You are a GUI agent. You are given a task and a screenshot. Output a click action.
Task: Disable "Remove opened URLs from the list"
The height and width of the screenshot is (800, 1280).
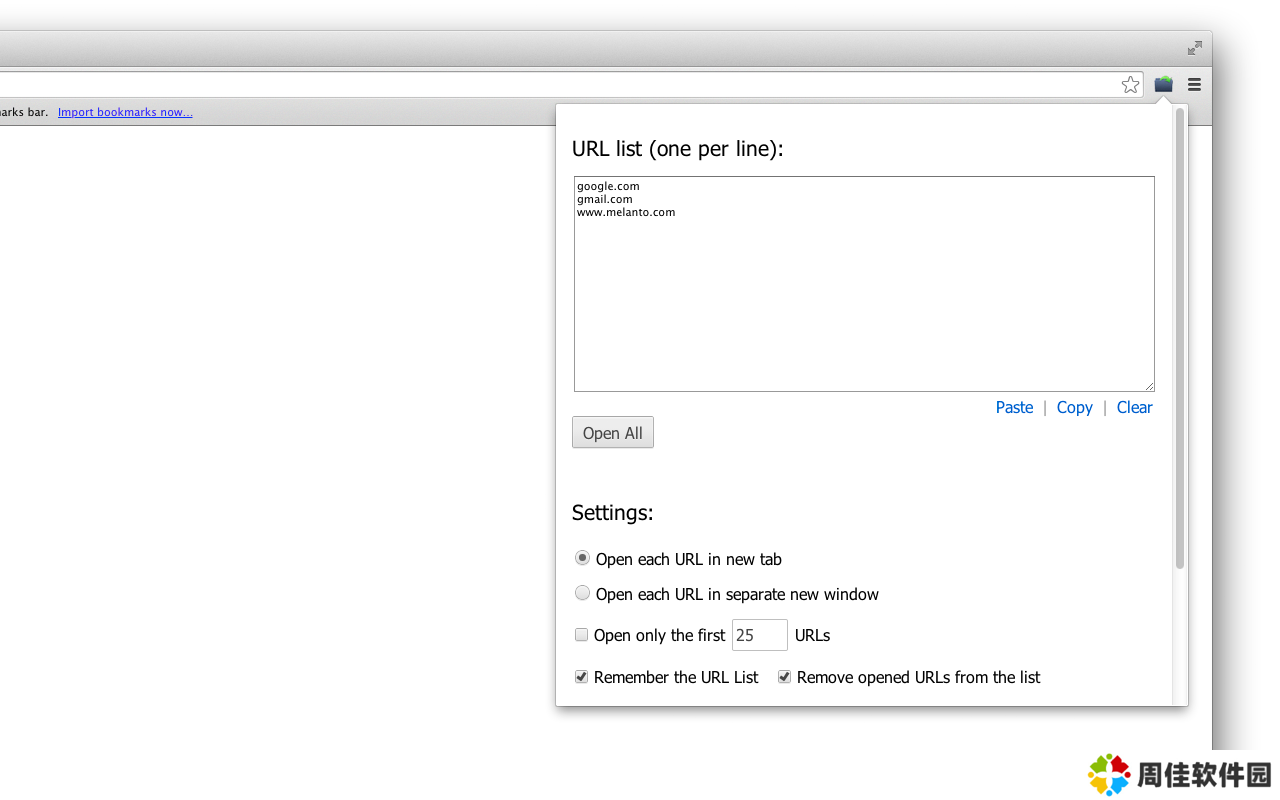tap(784, 677)
